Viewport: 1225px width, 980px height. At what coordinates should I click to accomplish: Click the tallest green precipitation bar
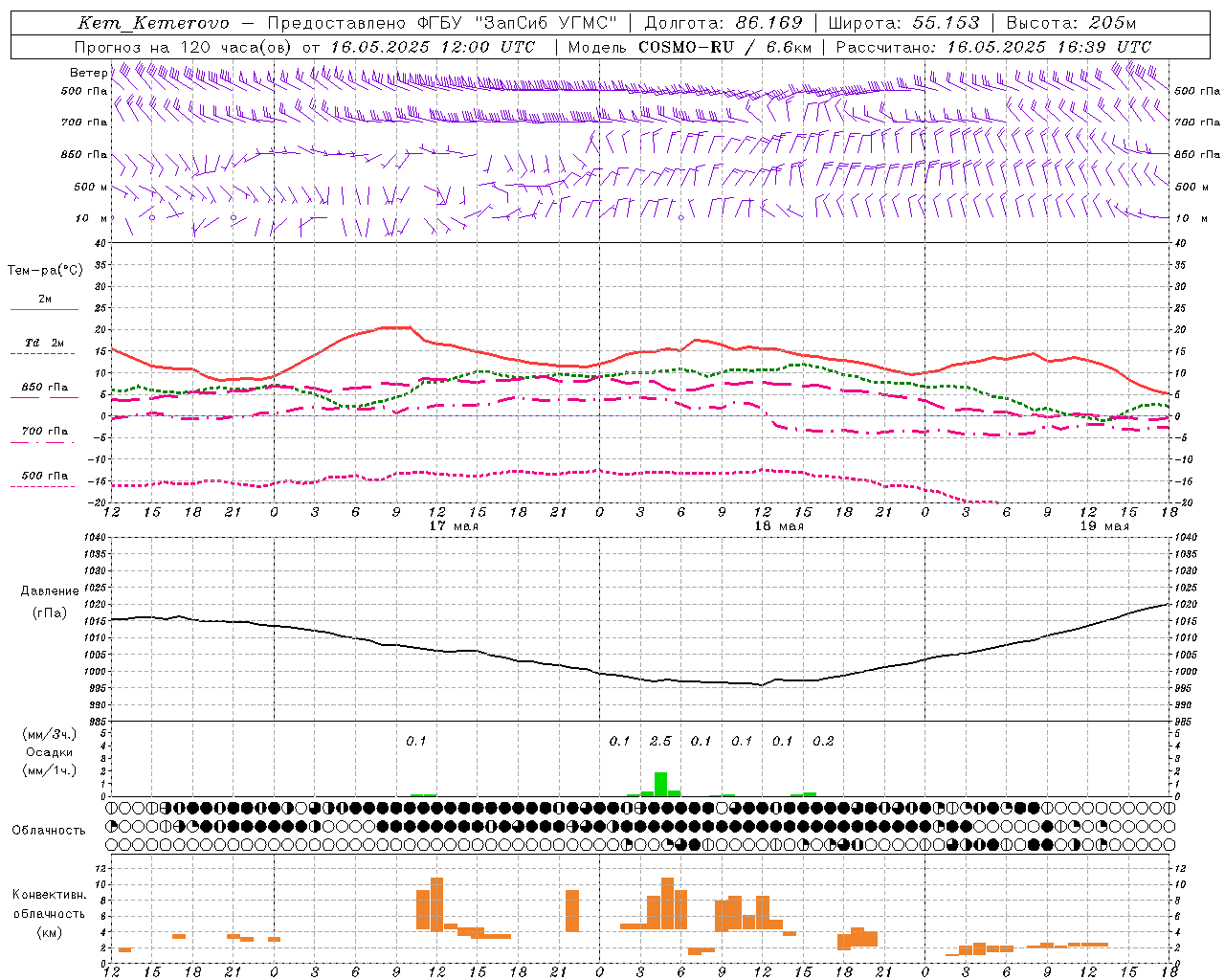pyautogui.click(x=660, y=784)
